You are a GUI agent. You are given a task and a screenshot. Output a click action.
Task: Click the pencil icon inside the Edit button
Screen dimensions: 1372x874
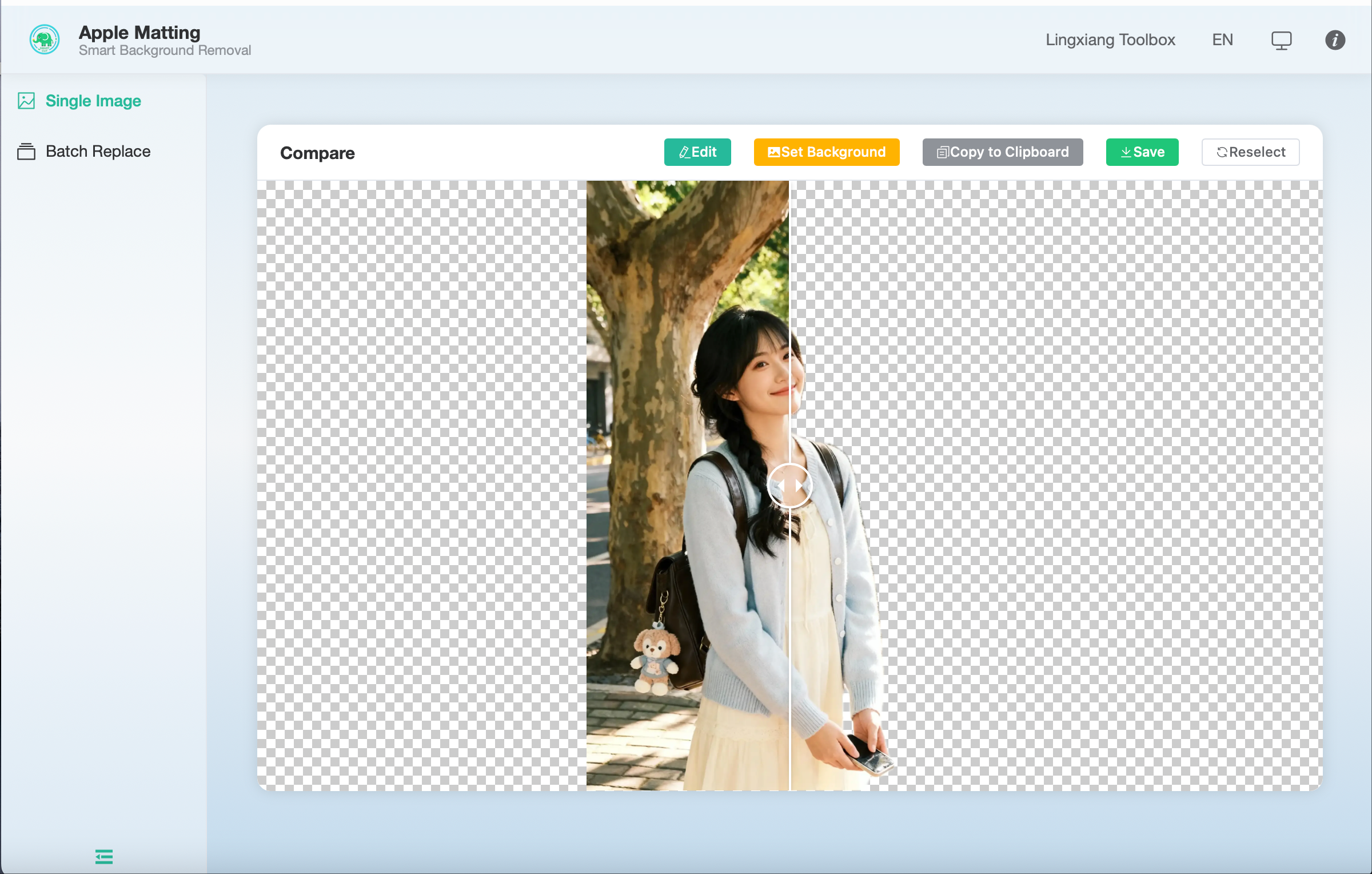[684, 152]
